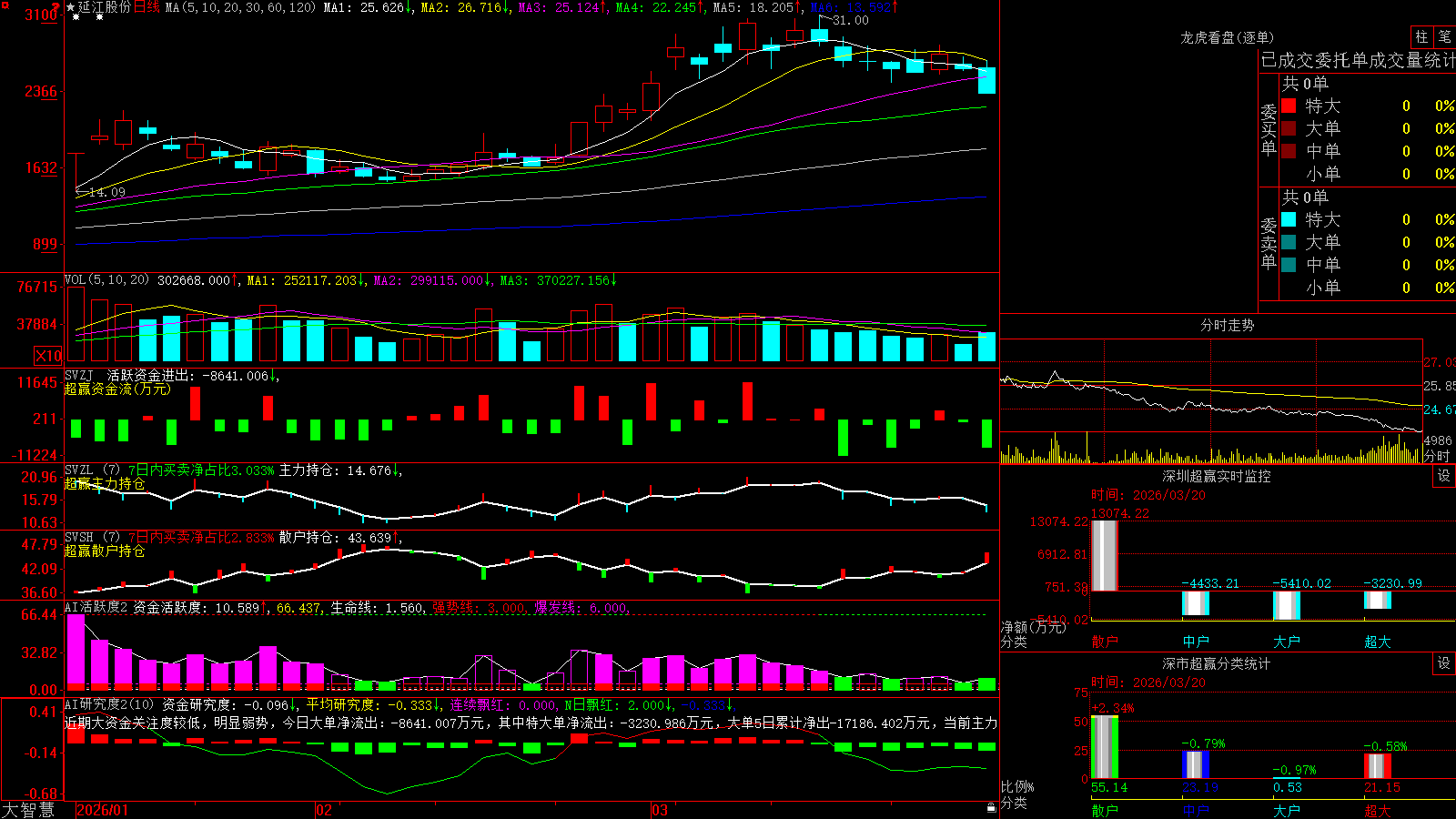This screenshot has width=1456, height=819.
Task: Click the 延江股份 stock name
Action: pyautogui.click(x=105, y=7)
